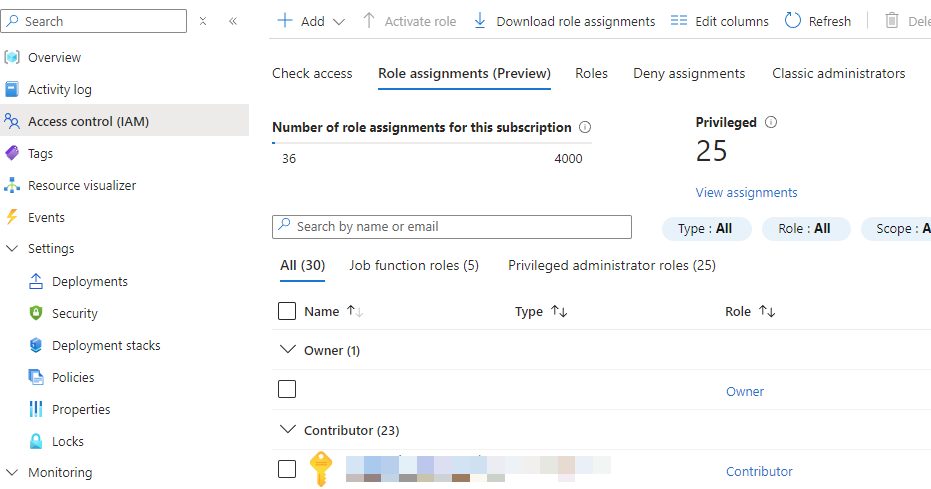Switch to the Roles tab

[x=591, y=74]
